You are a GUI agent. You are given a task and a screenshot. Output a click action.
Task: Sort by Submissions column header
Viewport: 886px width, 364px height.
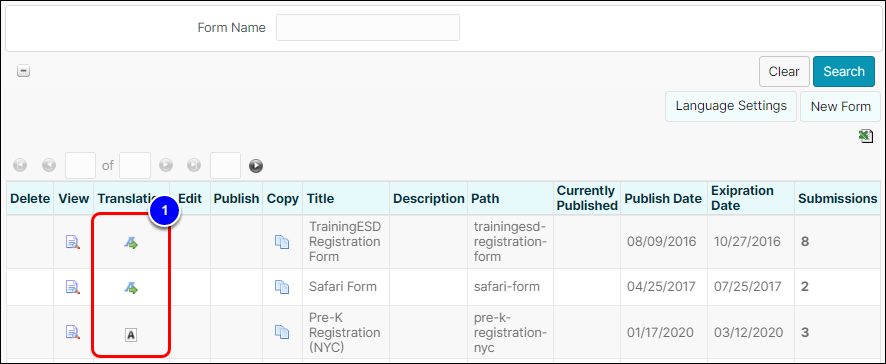tap(837, 198)
